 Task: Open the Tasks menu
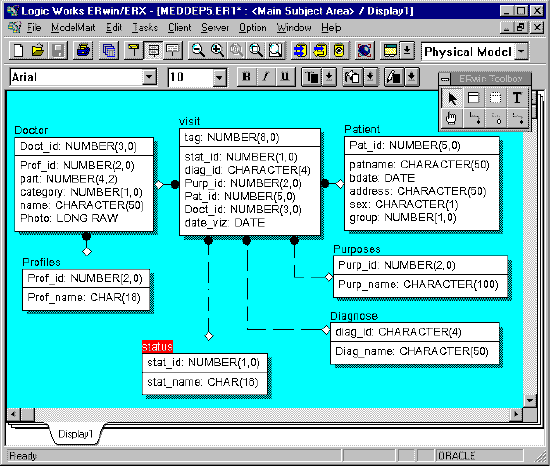[x=145, y=28]
